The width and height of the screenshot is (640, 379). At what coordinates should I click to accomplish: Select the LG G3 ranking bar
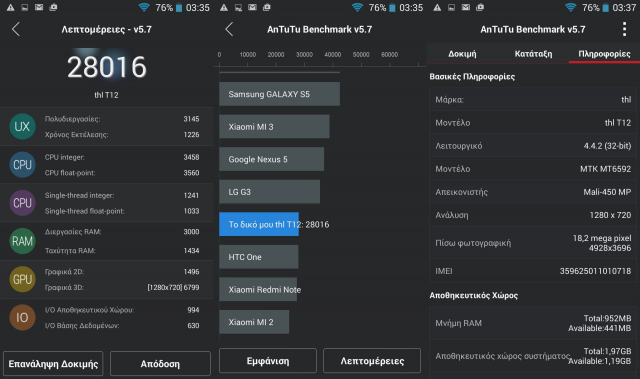point(269,192)
